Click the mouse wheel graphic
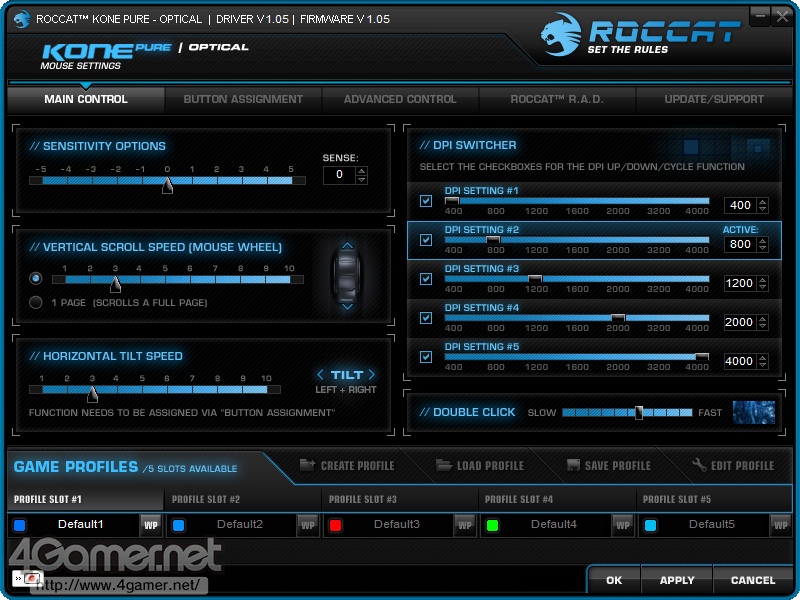 click(x=347, y=276)
